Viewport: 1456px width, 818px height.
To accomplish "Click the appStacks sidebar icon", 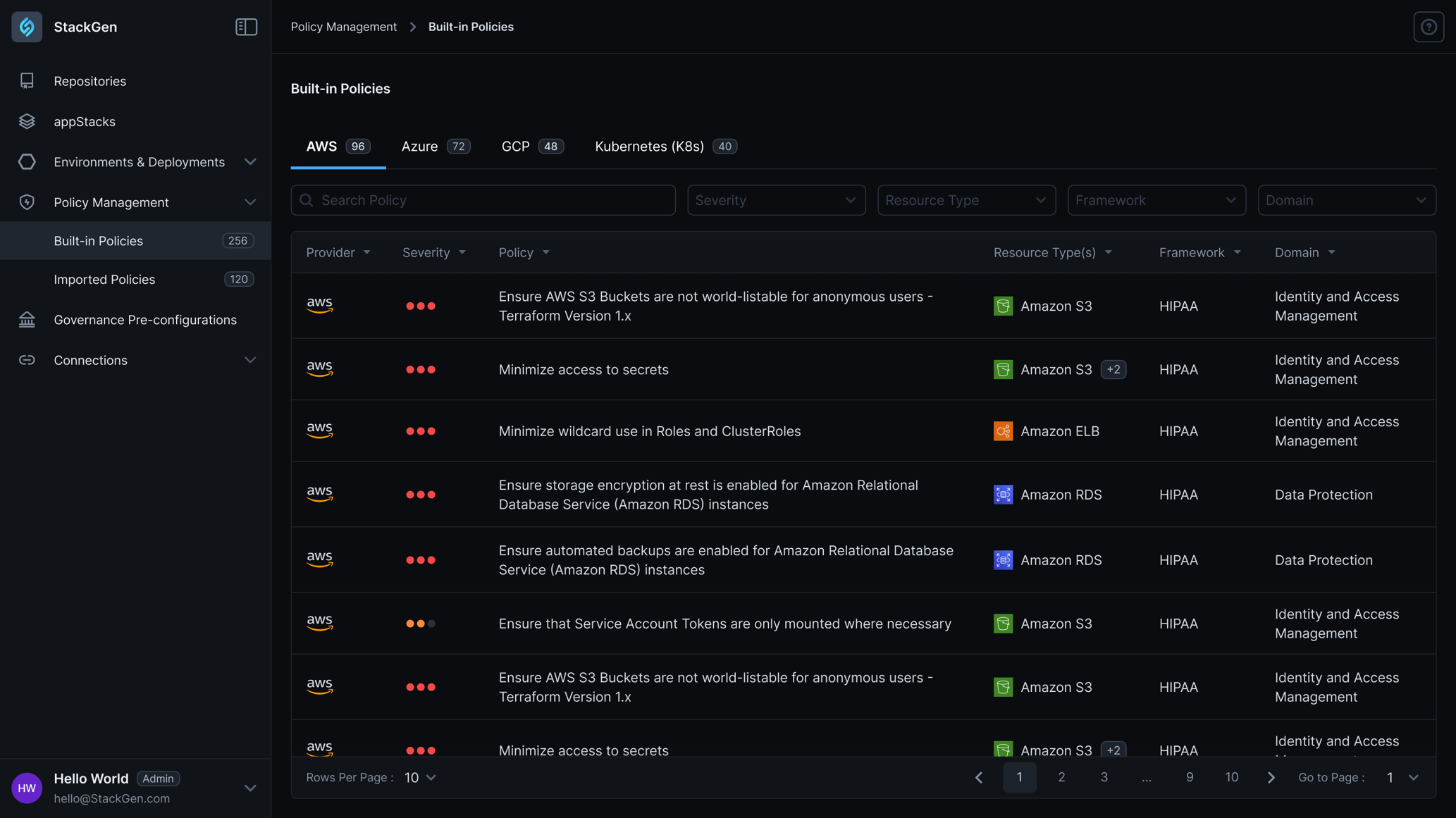I will (x=26, y=120).
